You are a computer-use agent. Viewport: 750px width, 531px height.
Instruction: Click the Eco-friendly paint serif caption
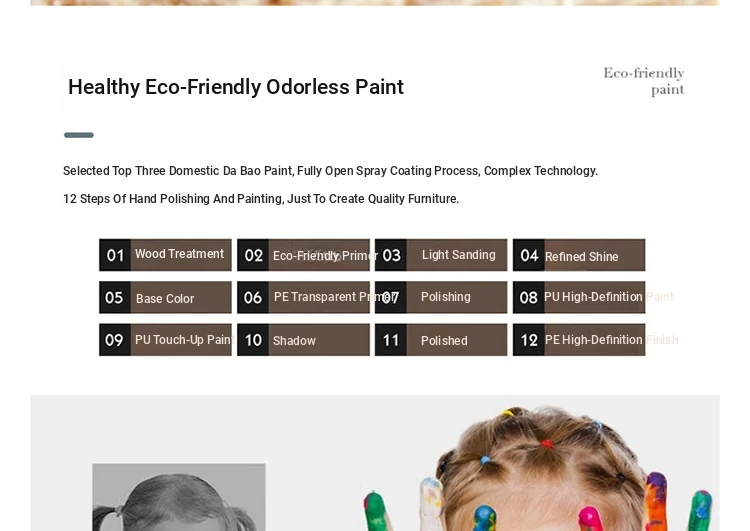644,81
